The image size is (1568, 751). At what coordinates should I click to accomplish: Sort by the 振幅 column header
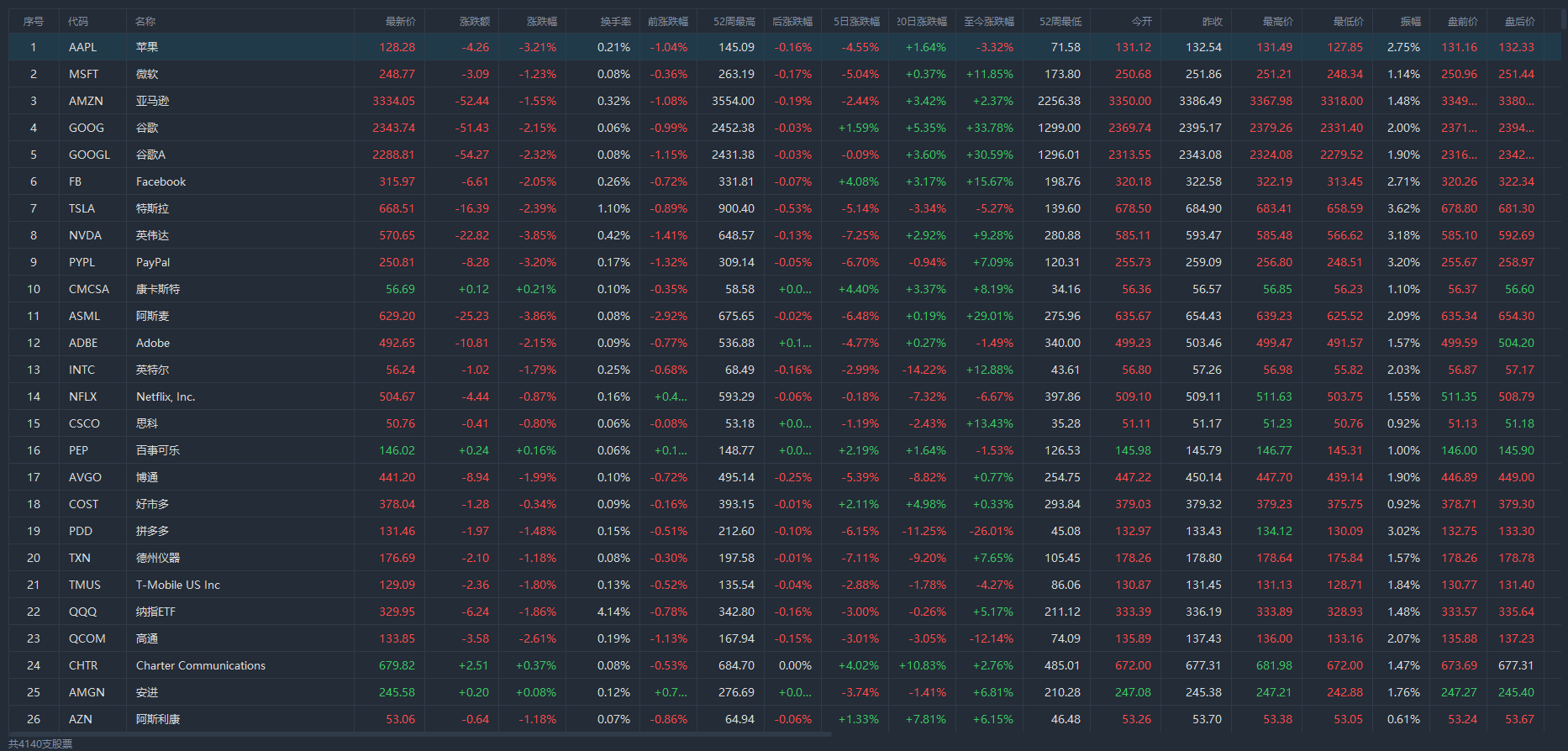click(1411, 21)
